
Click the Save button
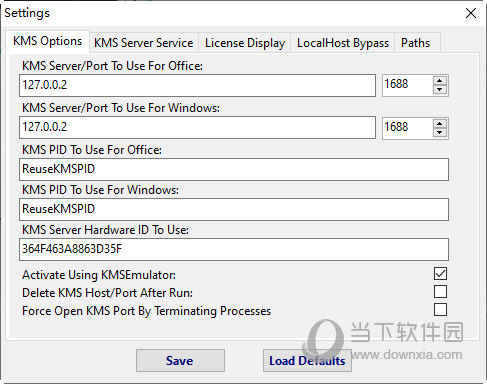[x=180, y=361]
